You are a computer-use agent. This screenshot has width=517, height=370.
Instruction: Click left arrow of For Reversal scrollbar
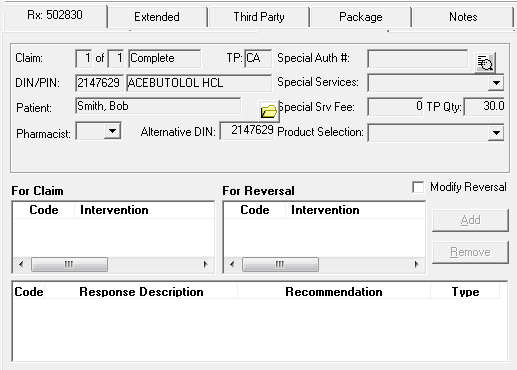[x=232, y=265]
